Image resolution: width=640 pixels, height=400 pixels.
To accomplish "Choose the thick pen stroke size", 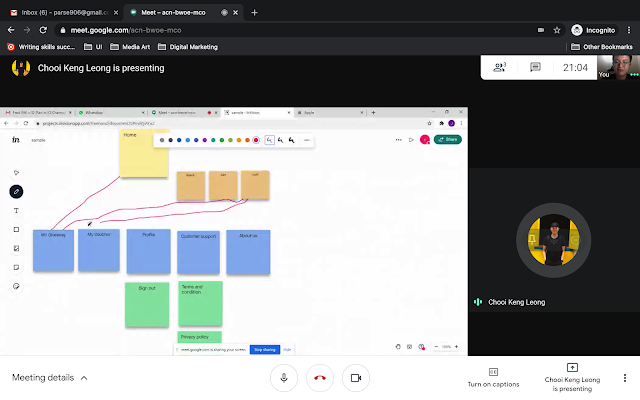I will 291,140.
